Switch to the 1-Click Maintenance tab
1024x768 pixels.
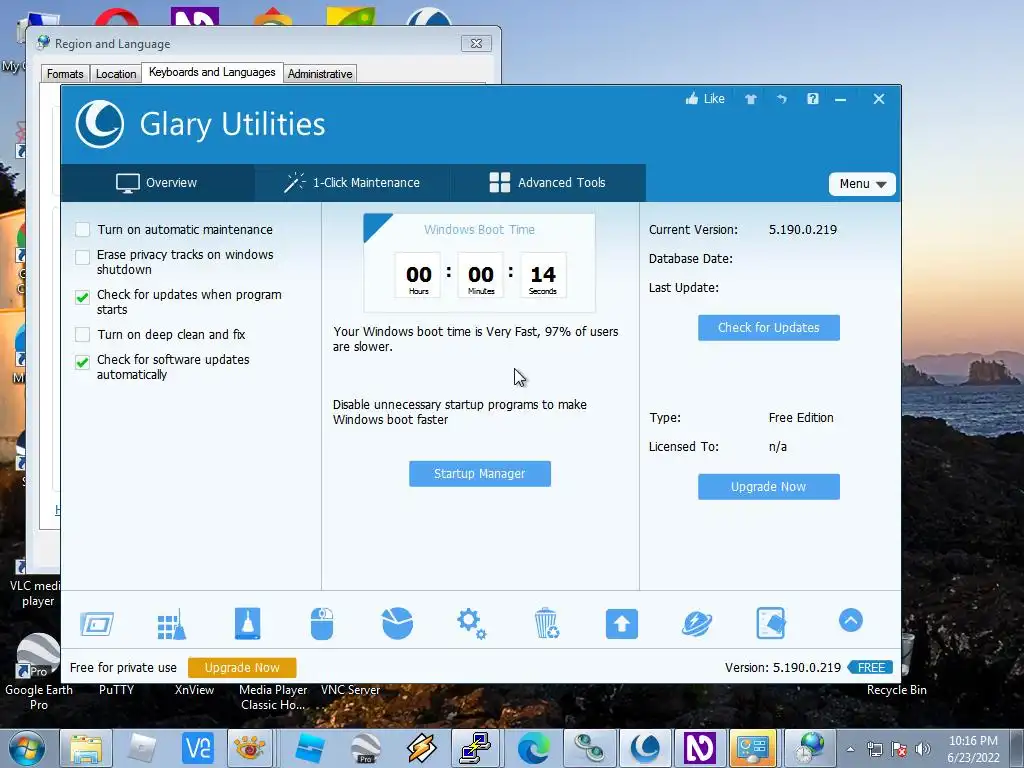353,183
